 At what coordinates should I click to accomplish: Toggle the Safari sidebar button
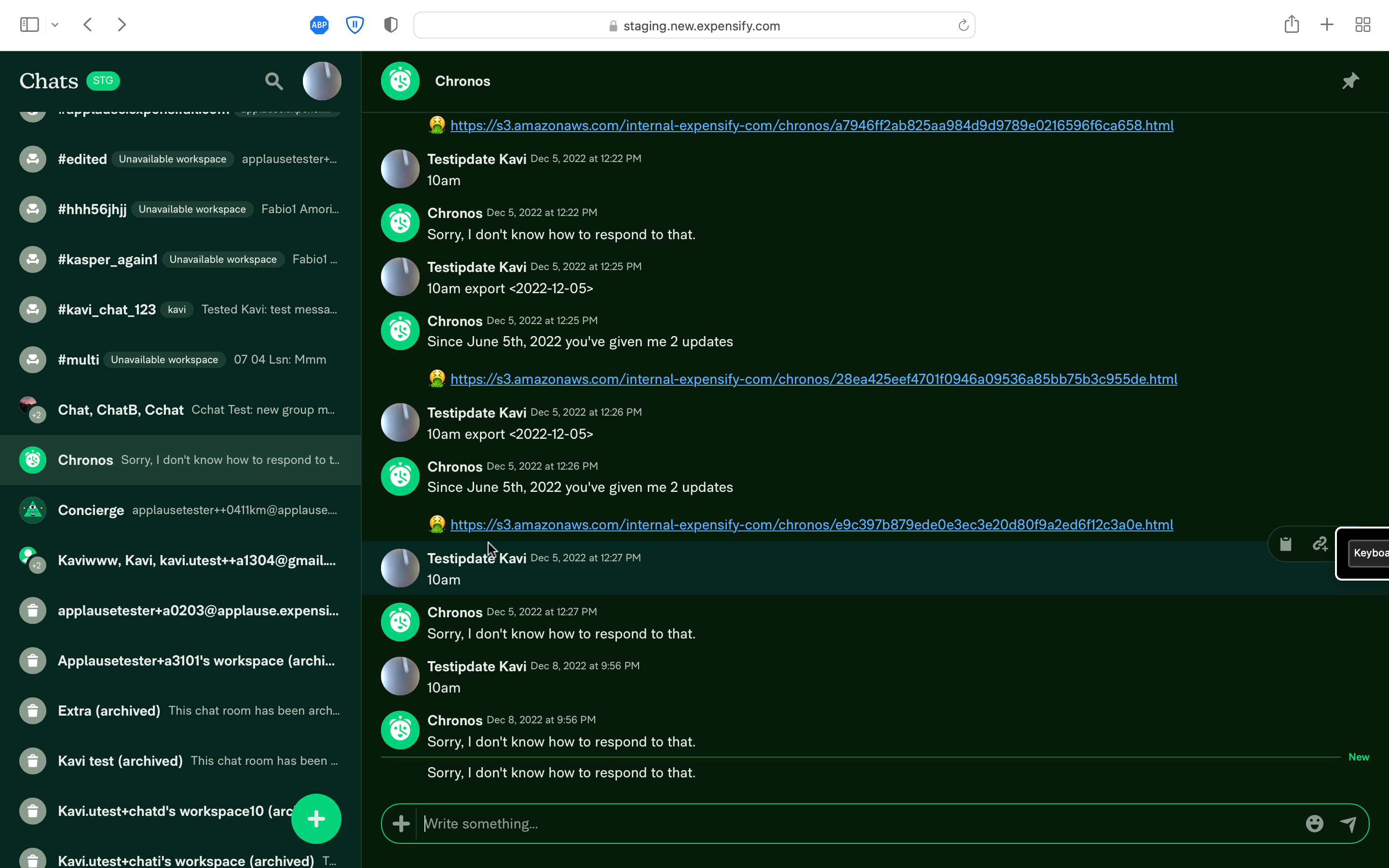click(29, 25)
